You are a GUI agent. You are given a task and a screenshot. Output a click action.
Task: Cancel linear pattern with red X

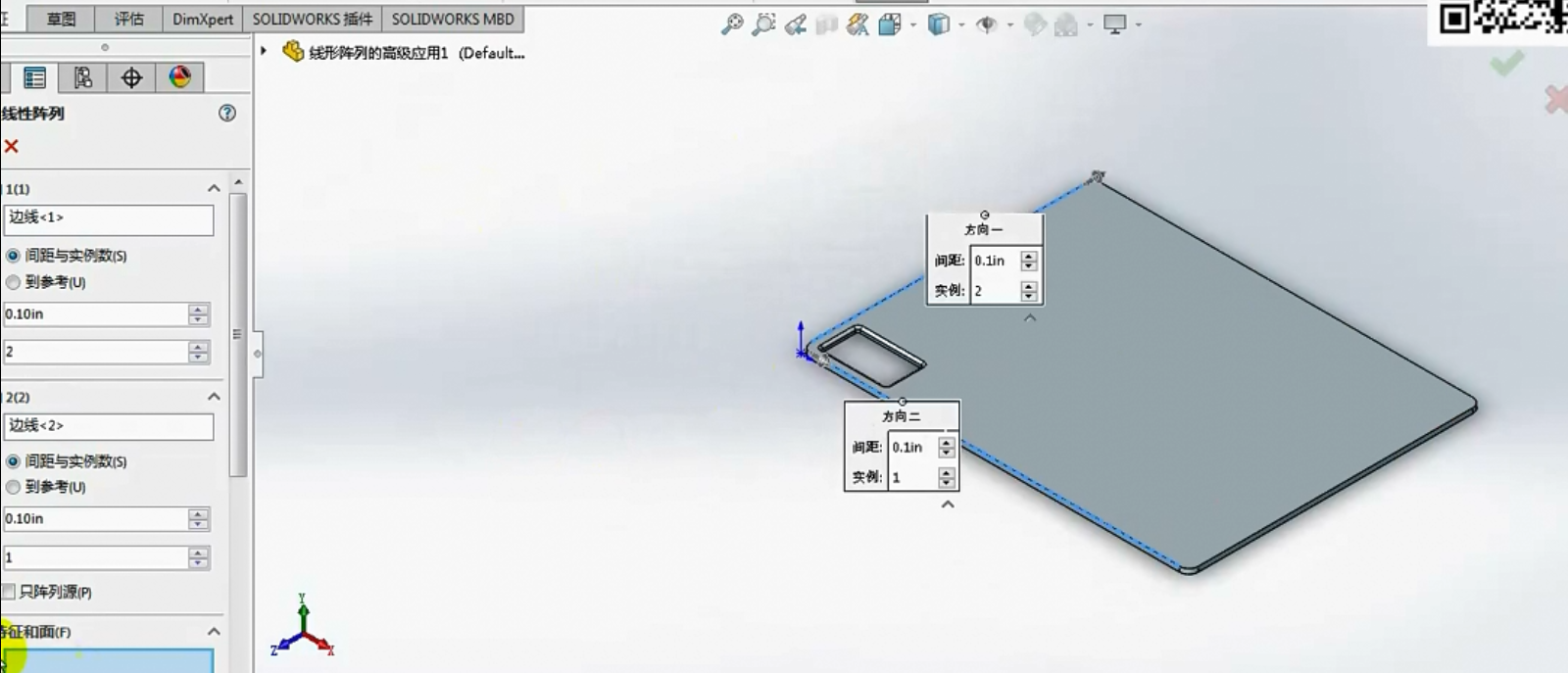12,146
